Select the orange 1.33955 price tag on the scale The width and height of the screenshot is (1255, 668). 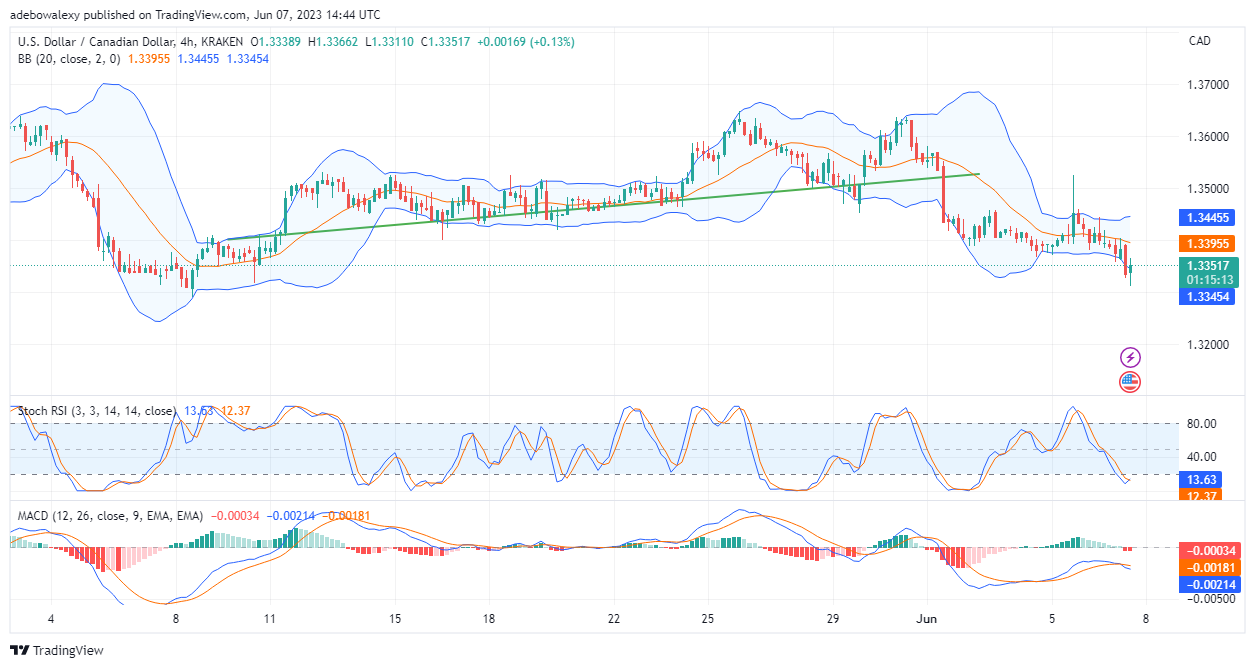[1207, 243]
